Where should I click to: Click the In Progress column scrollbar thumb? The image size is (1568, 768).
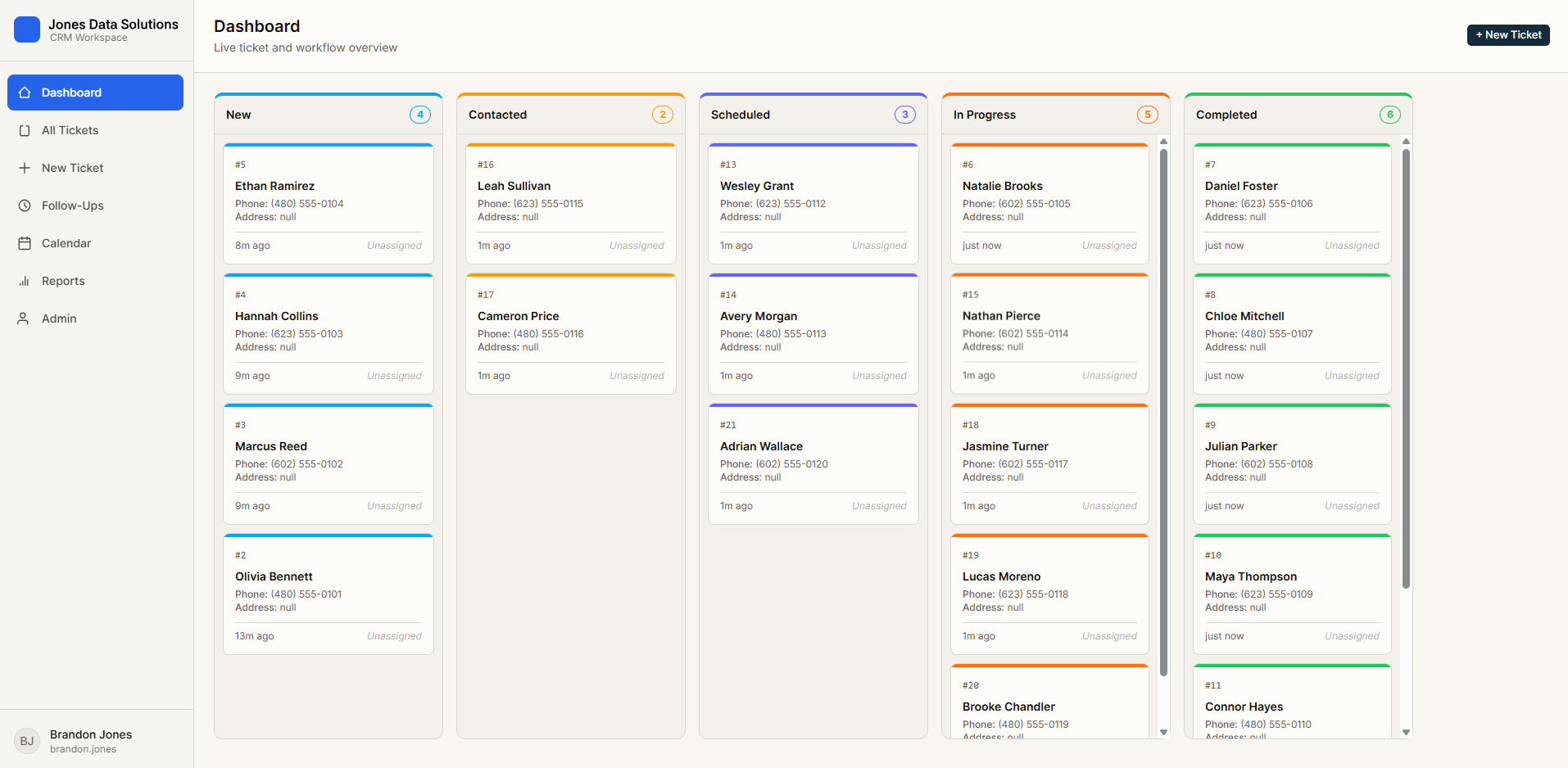point(1163,413)
